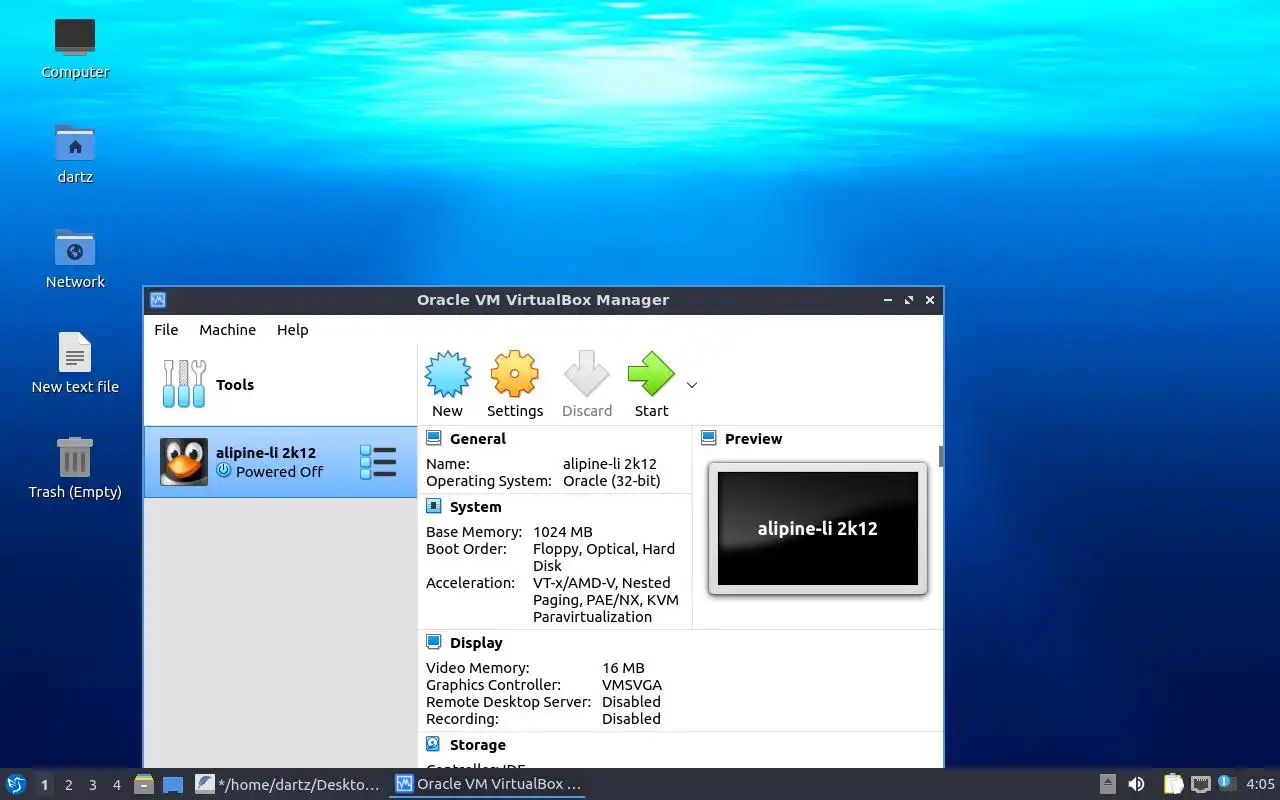Click the VirtualBox title bar window icon
The image size is (1280, 800).
(157, 300)
